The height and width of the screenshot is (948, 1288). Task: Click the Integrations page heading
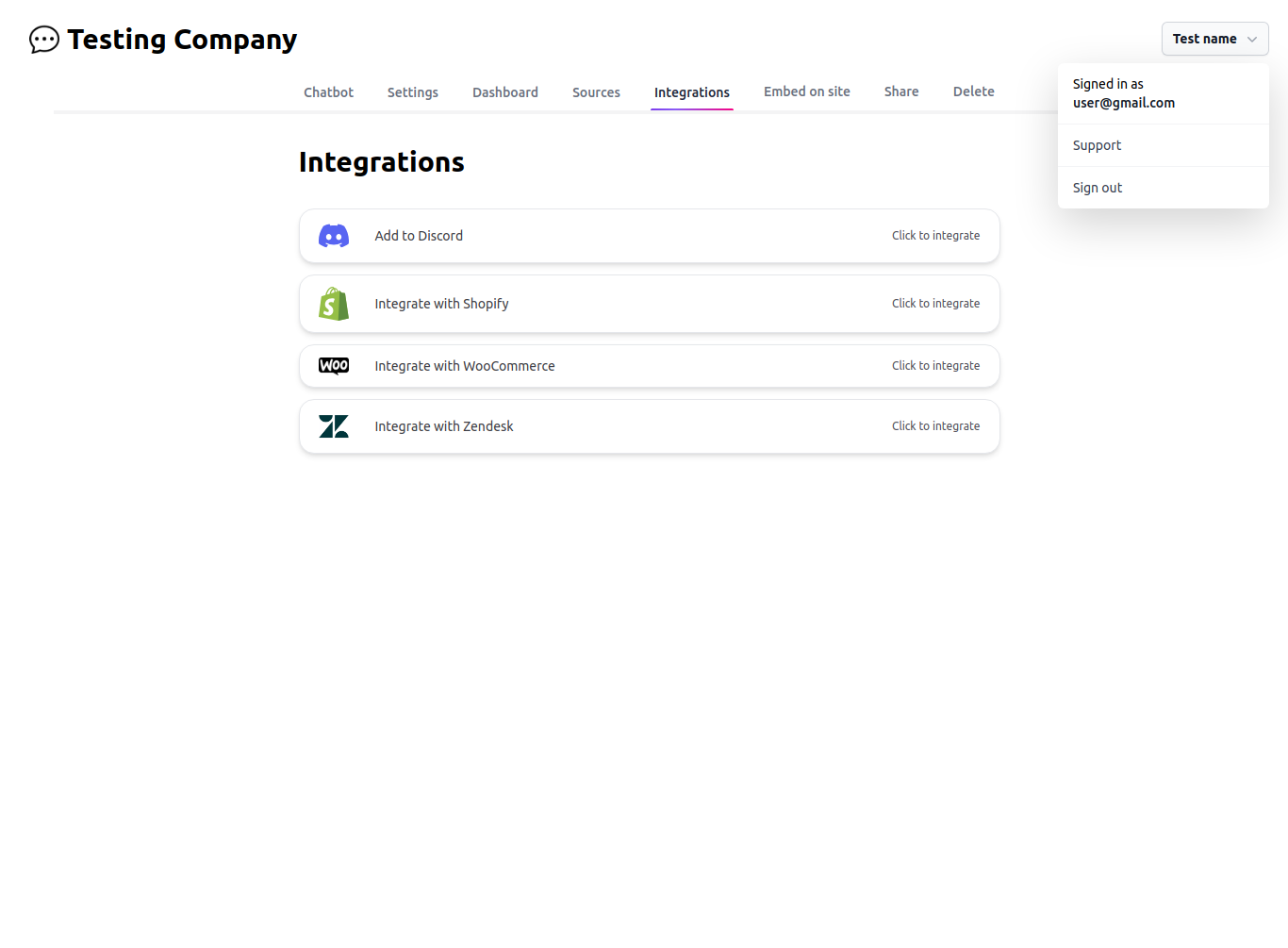[382, 162]
